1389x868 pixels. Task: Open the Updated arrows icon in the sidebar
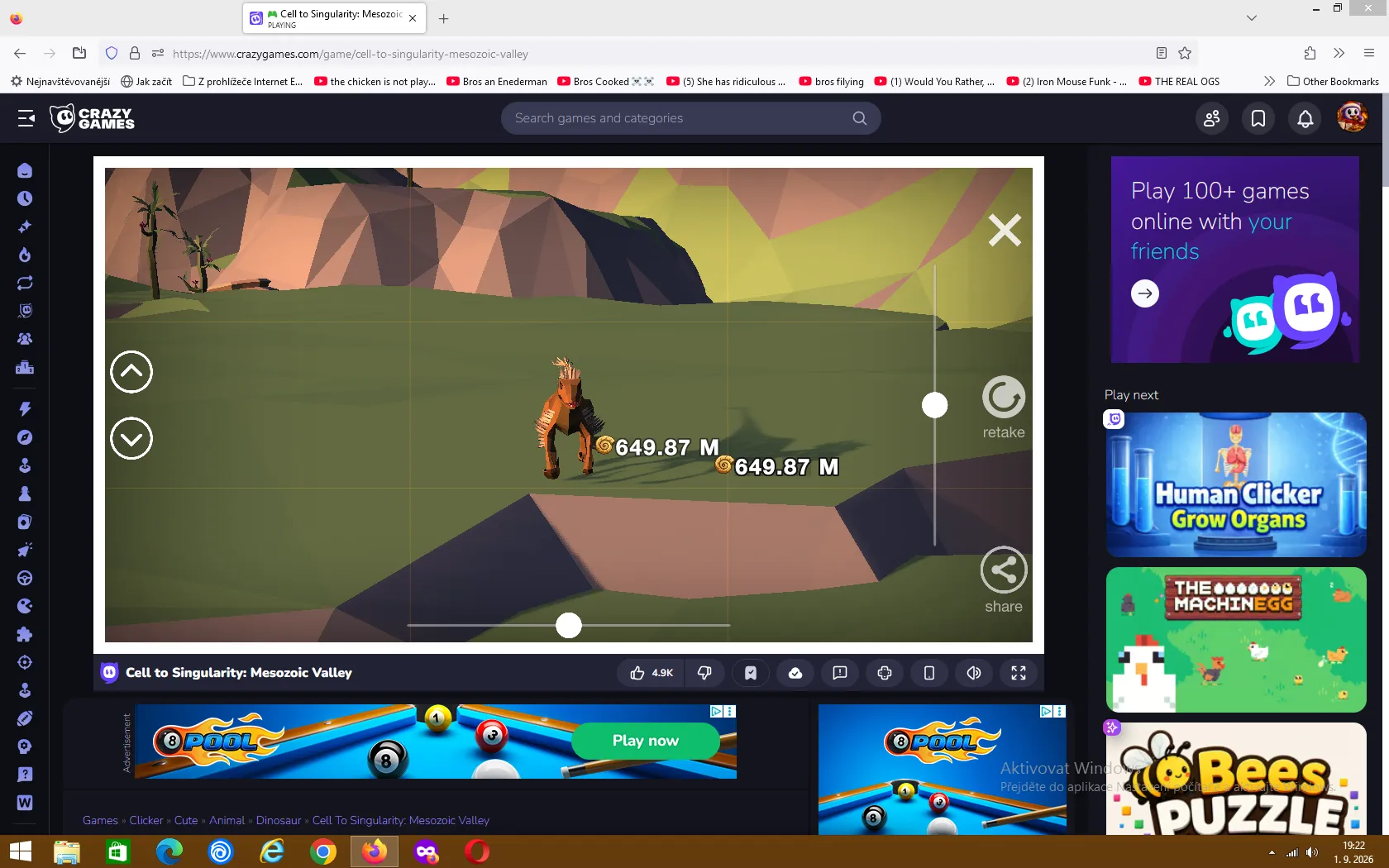(25, 283)
